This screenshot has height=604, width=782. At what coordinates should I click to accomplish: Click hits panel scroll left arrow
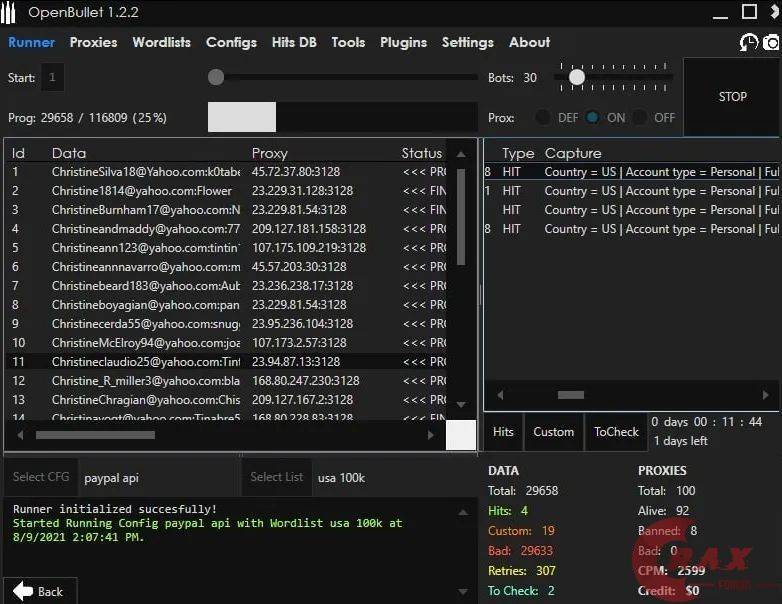tap(500, 395)
